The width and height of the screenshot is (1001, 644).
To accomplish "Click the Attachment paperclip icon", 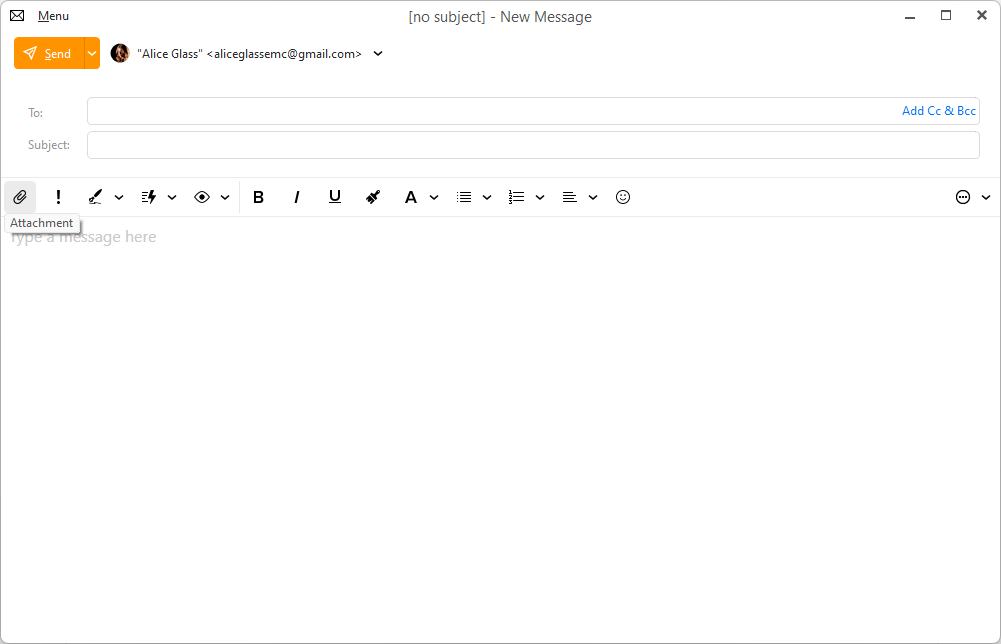I will point(20,197).
